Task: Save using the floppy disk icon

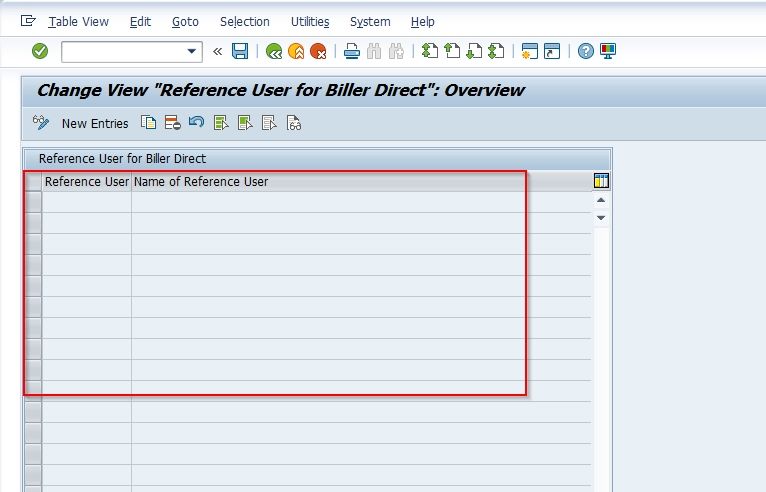Action: (x=240, y=51)
